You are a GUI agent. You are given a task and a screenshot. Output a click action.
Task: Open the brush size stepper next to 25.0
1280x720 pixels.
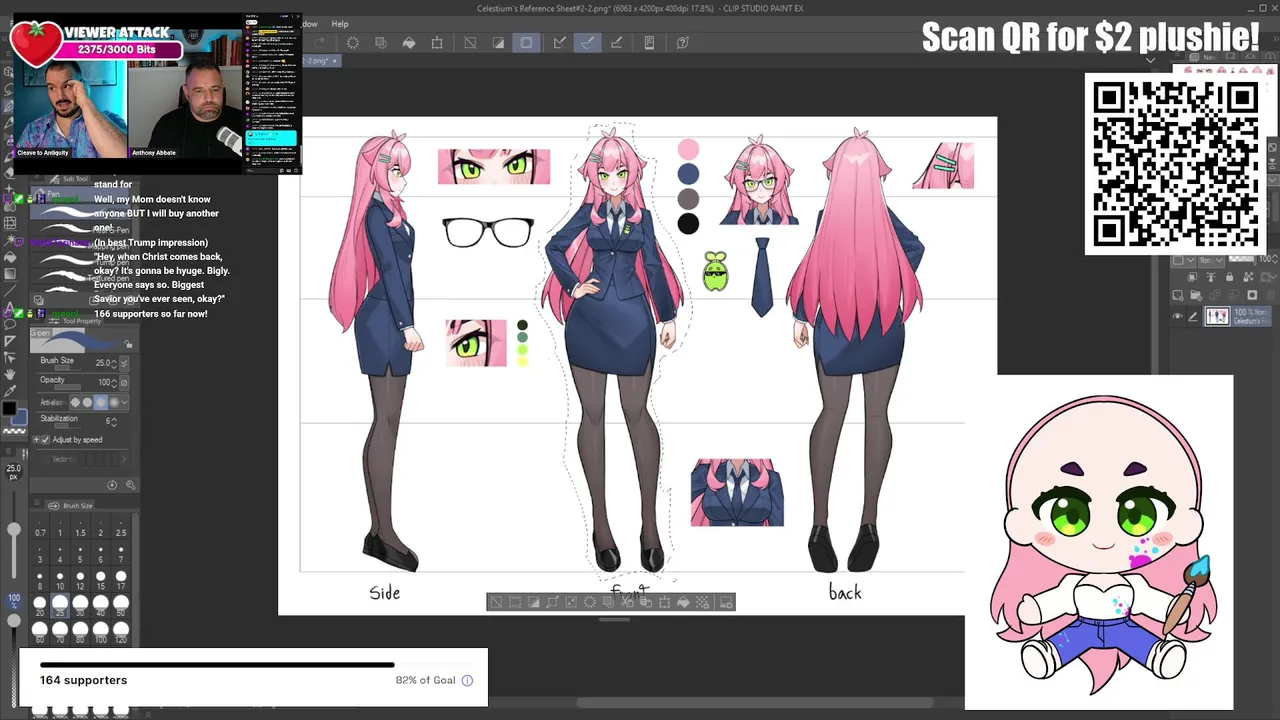pos(114,363)
